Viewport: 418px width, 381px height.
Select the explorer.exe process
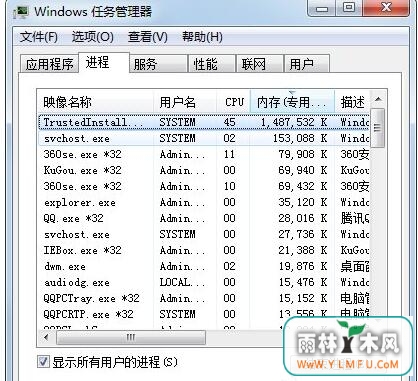click(x=203, y=202)
